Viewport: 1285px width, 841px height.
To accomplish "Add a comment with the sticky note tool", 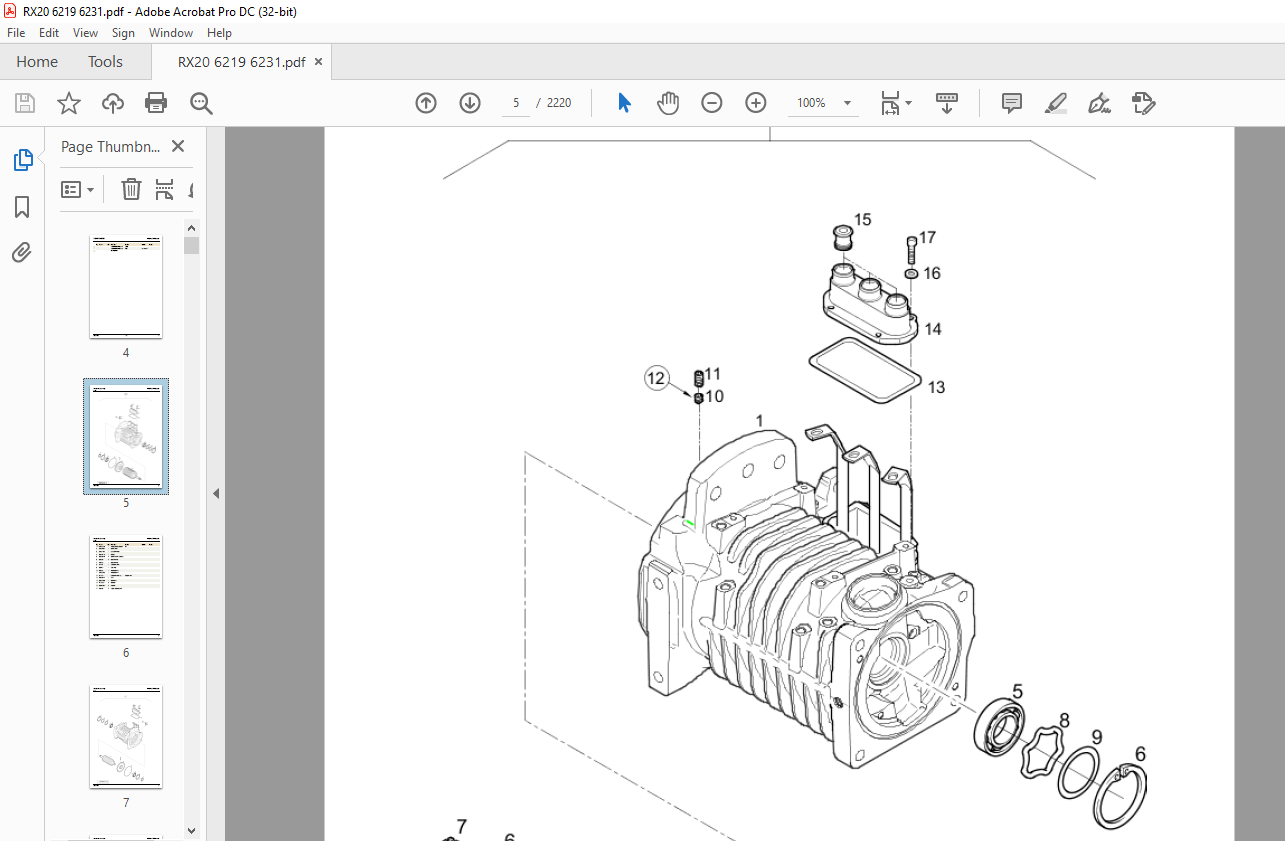I will click(x=1012, y=103).
